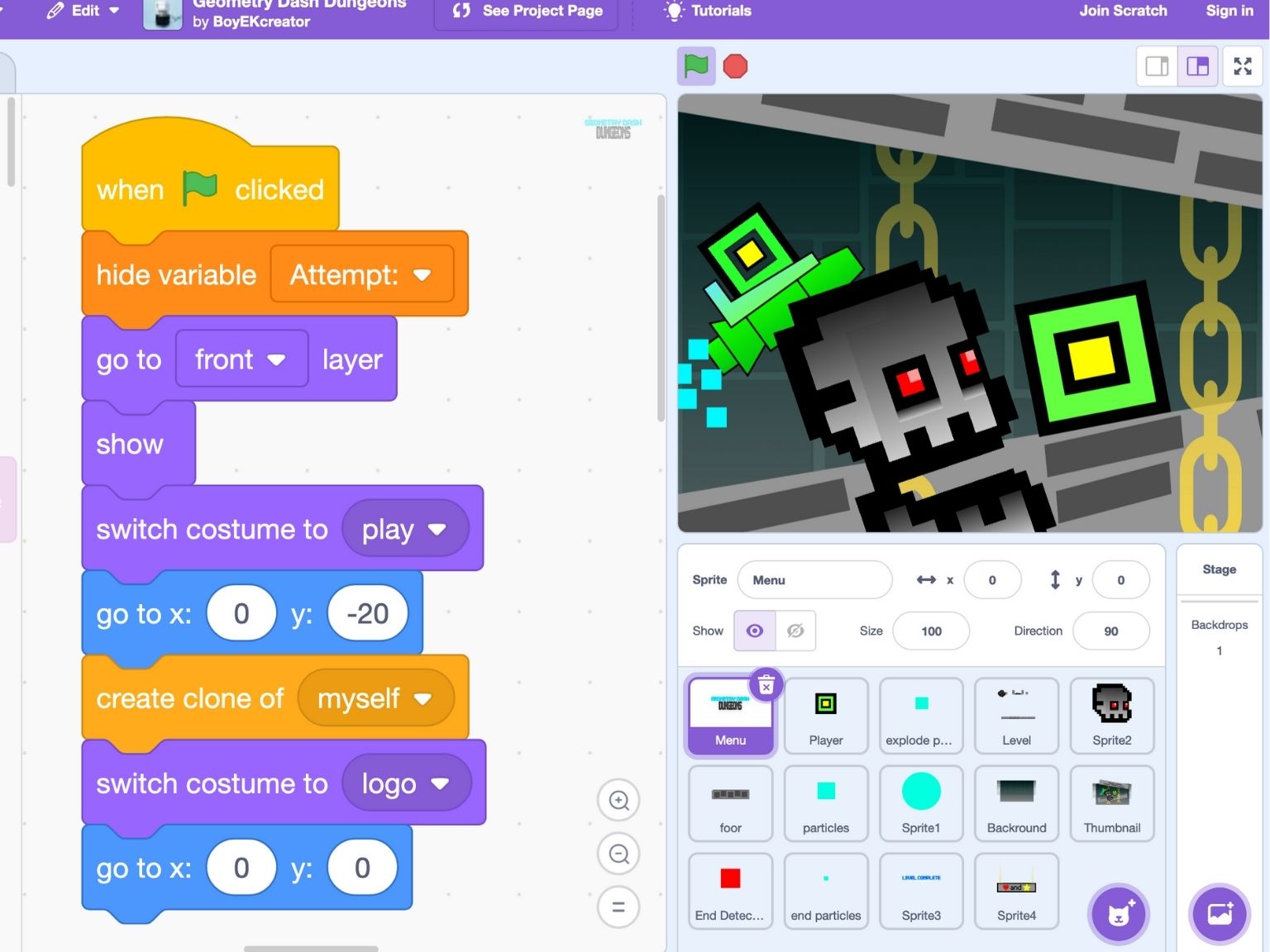Enter full screen stage mode

tap(1242, 66)
